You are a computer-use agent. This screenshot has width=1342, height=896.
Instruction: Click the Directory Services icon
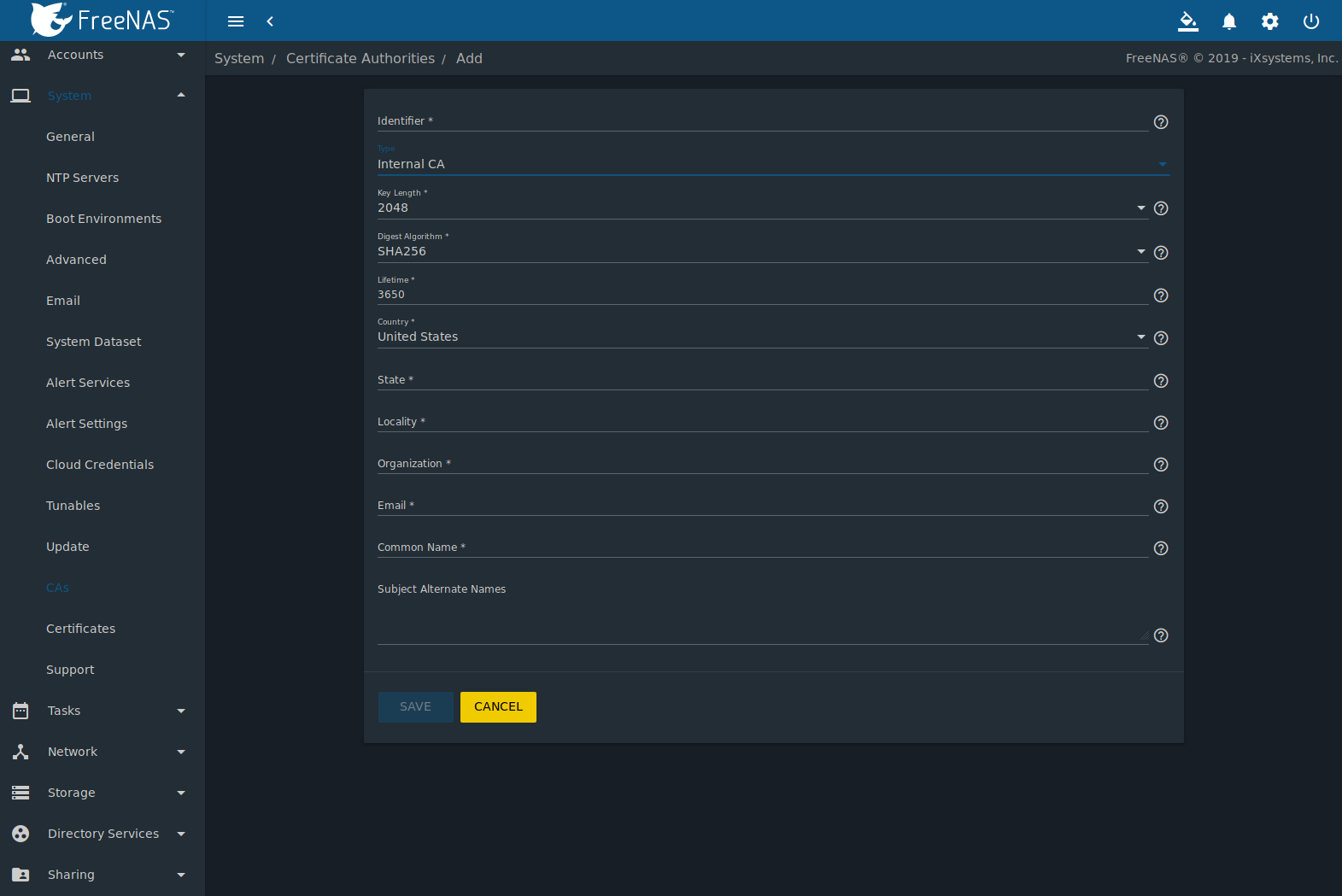[x=21, y=834]
